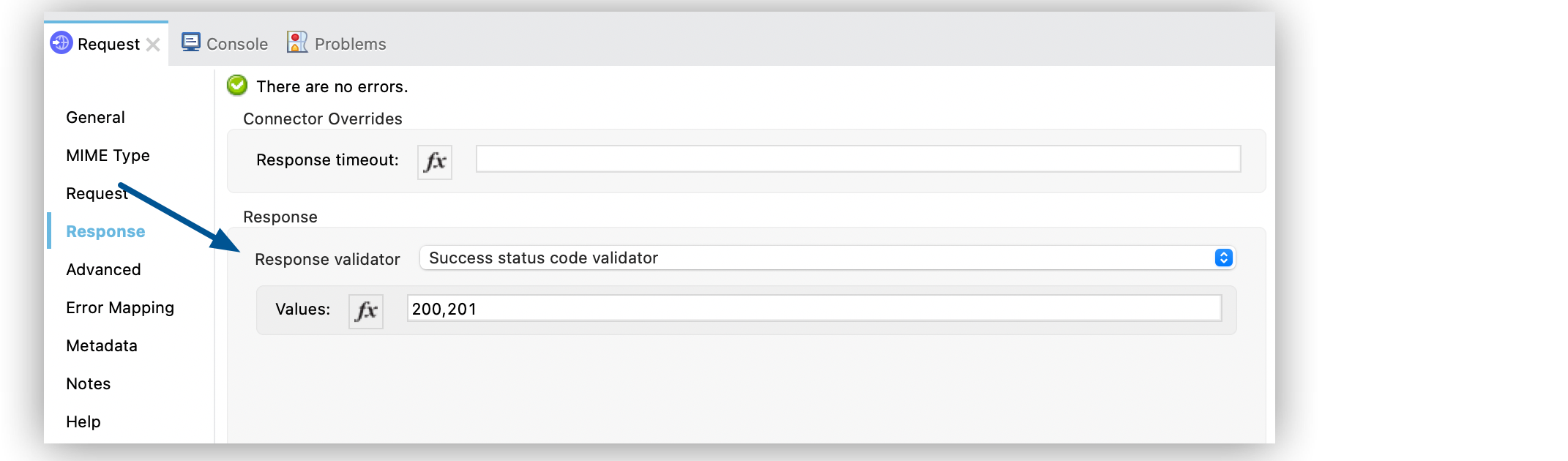Click the green no-errors status icon

[x=236, y=86]
